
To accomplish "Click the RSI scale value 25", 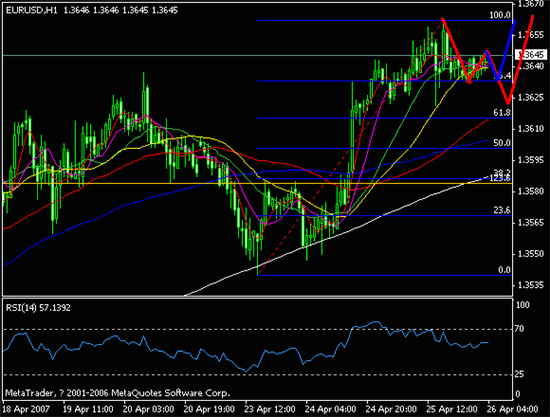I will tap(520, 375).
